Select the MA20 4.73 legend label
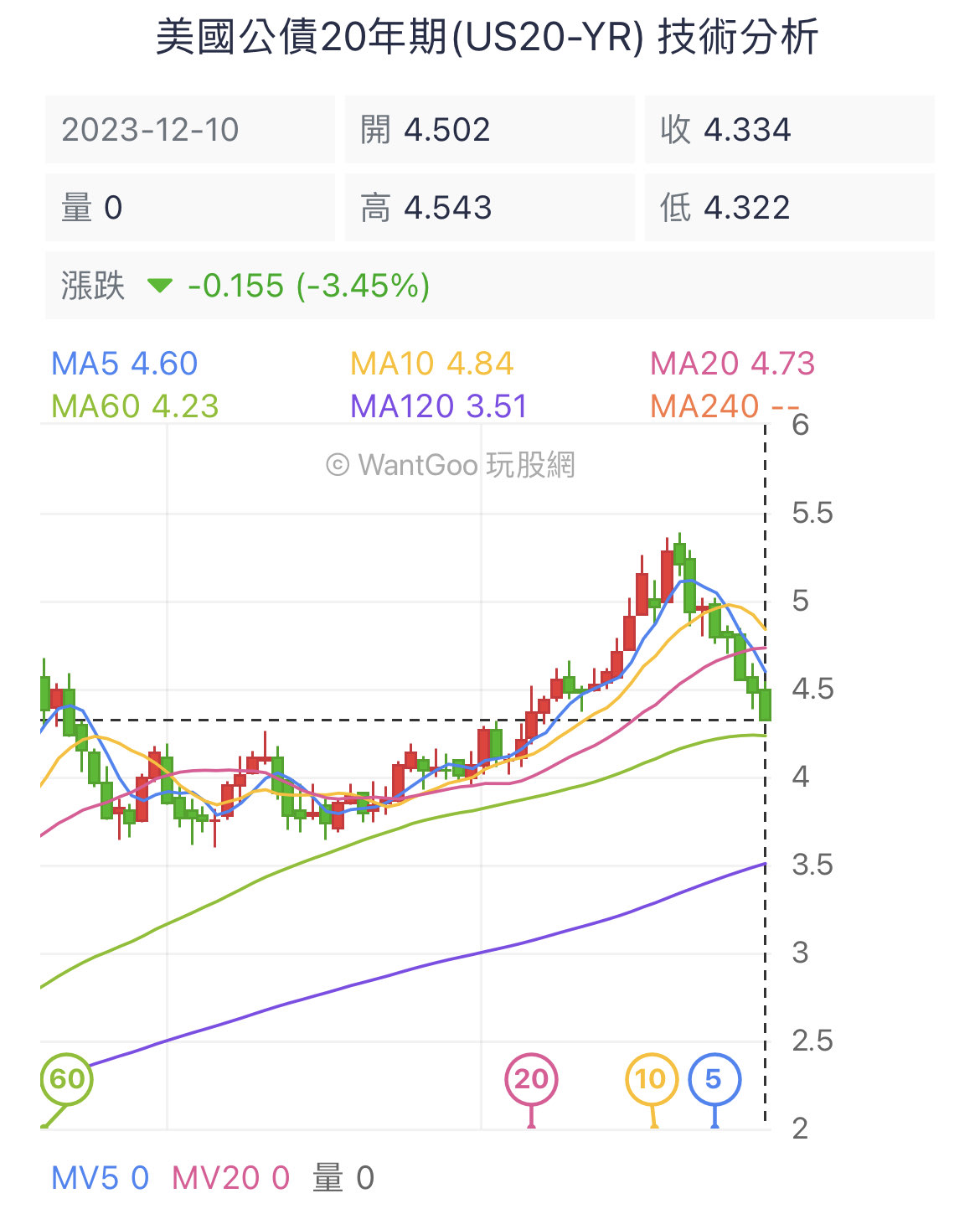 click(x=732, y=364)
